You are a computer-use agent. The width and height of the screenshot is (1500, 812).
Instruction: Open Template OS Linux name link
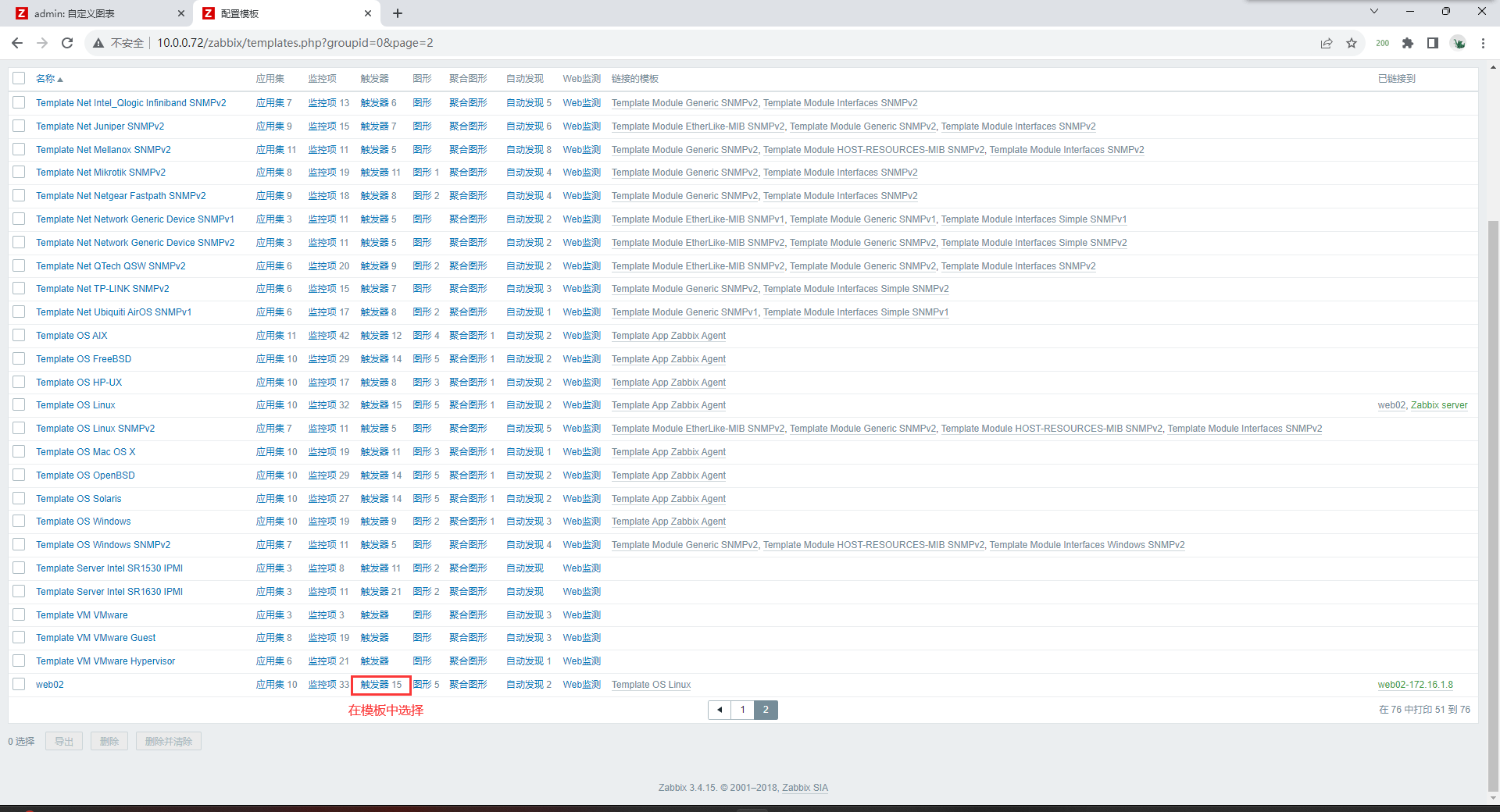(x=76, y=405)
